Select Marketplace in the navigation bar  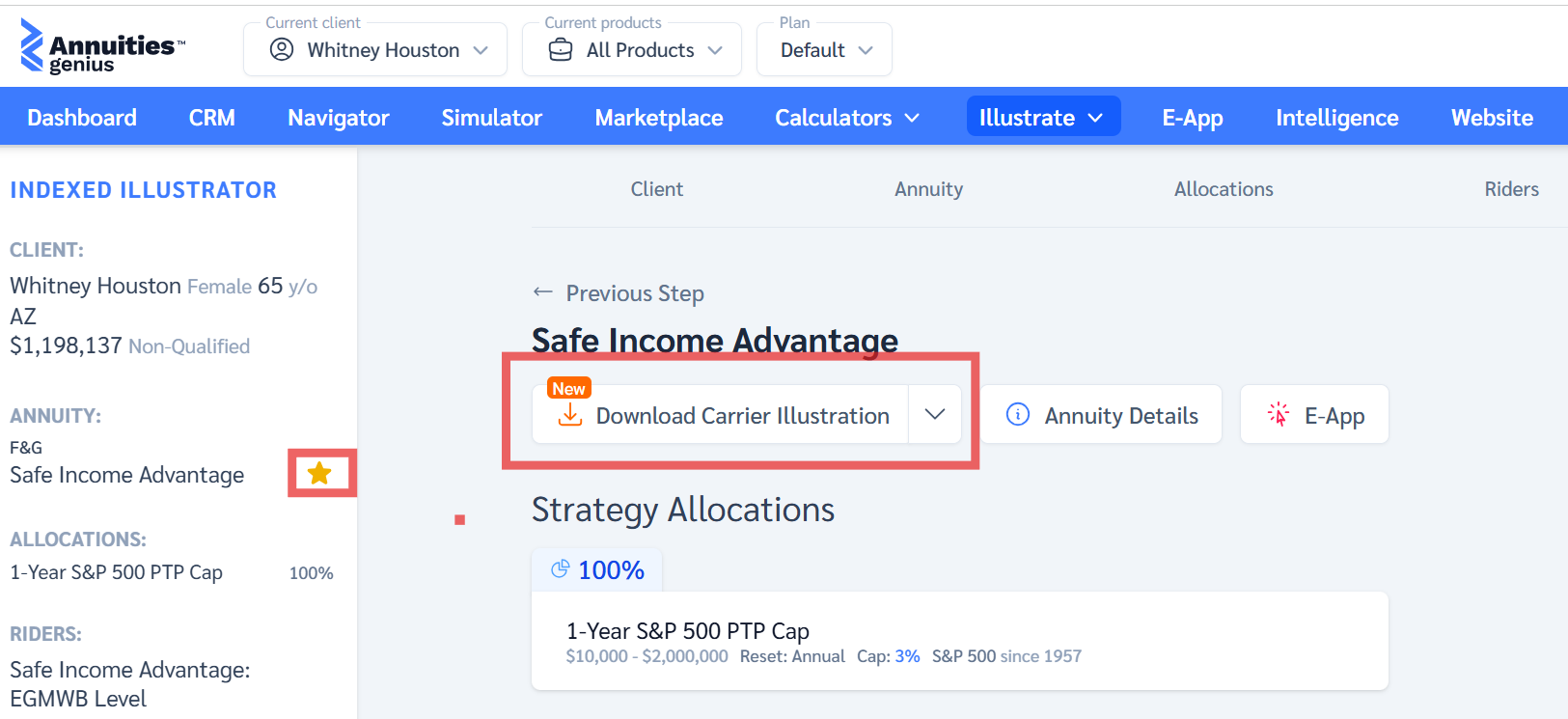point(658,117)
